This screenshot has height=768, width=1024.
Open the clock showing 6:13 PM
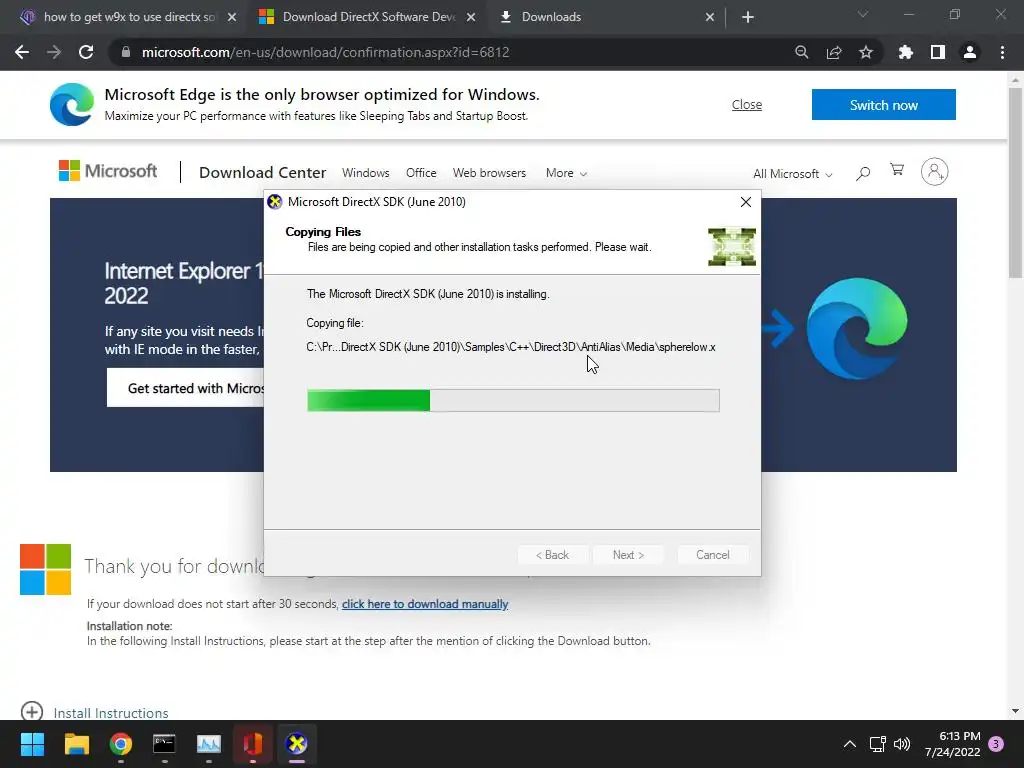(953, 744)
